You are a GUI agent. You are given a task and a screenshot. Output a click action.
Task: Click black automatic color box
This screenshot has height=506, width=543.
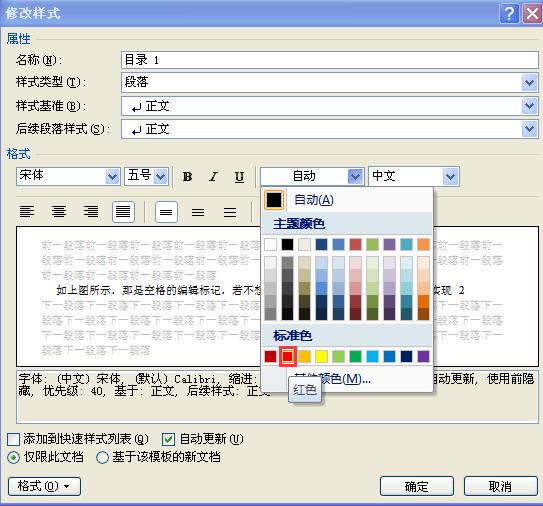(x=274, y=200)
